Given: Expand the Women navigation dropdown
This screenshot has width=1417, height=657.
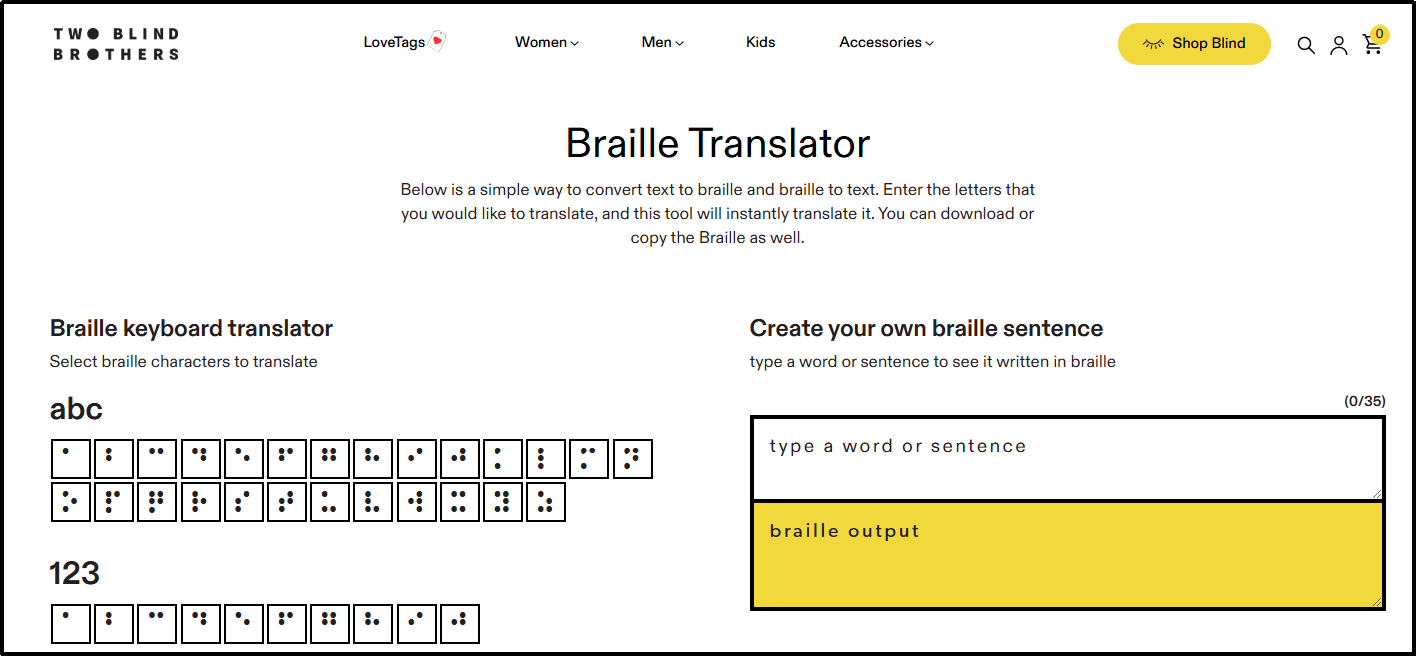Looking at the screenshot, I should click(546, 42).
